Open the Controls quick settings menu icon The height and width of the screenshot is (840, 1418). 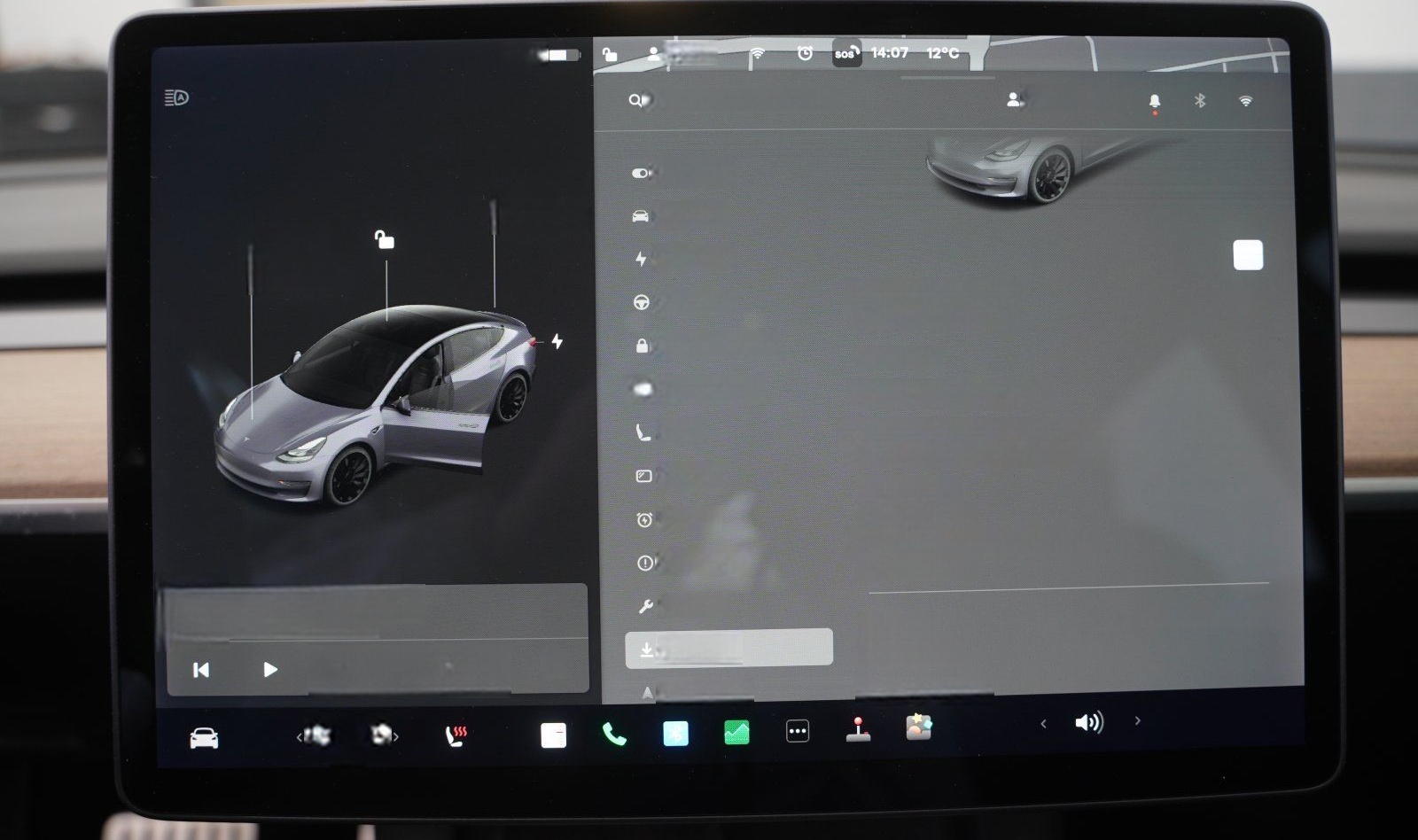[x=641, y=173]
